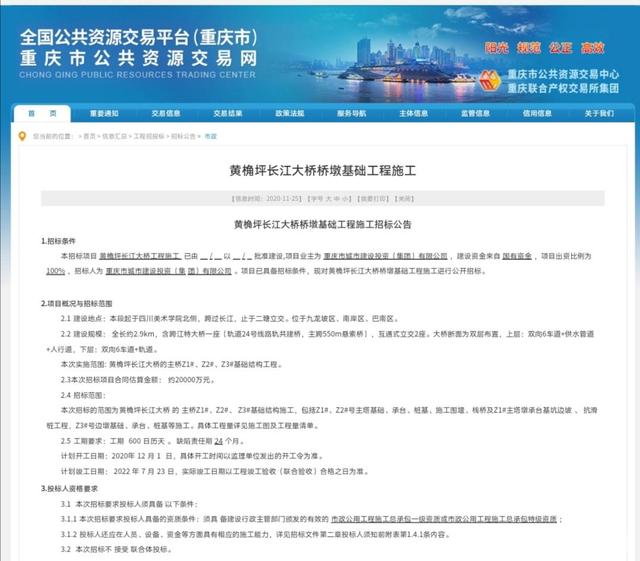
Task: Click the 计划开工日期 2020年12月1日 line
Action: pos(193,456)
